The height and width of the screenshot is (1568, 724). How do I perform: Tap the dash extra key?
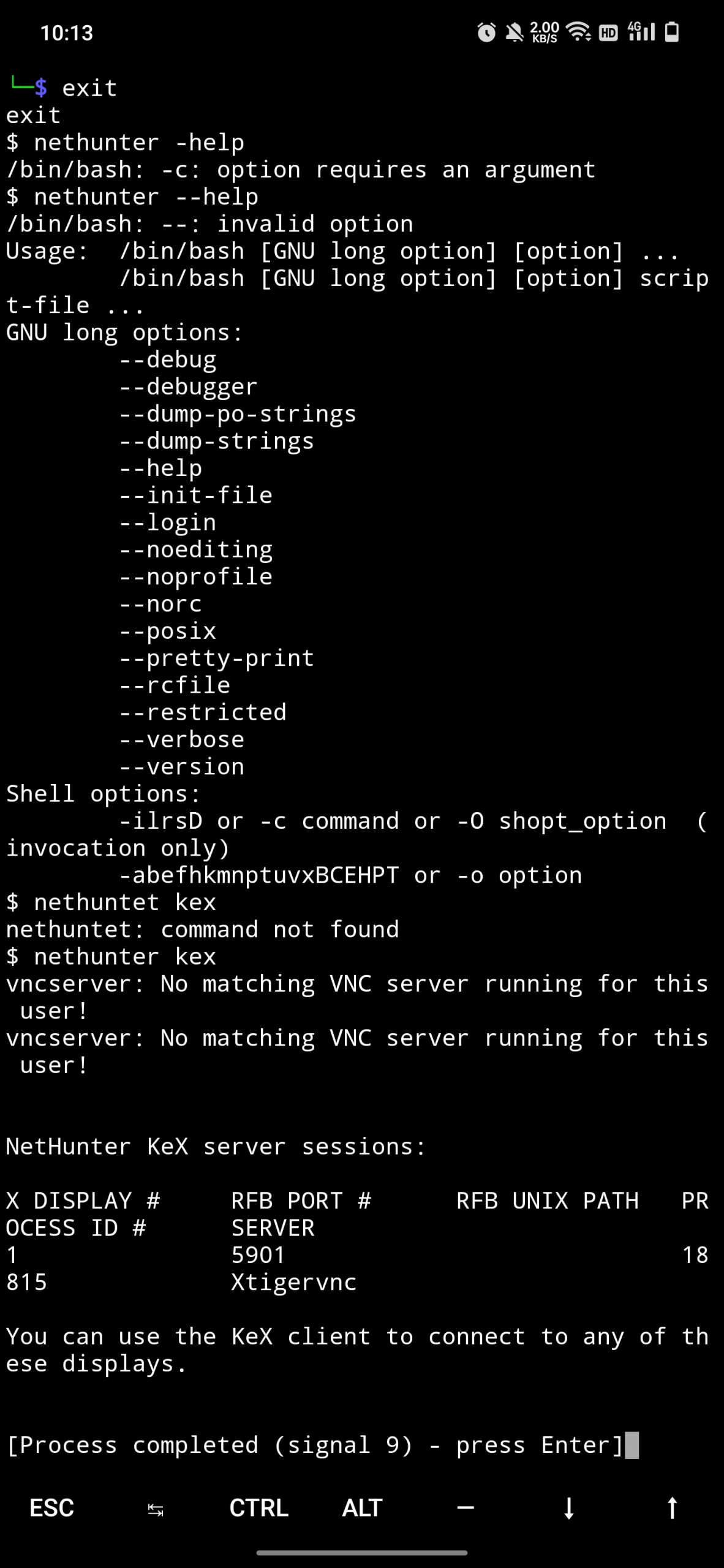(x=466, y=1508)
